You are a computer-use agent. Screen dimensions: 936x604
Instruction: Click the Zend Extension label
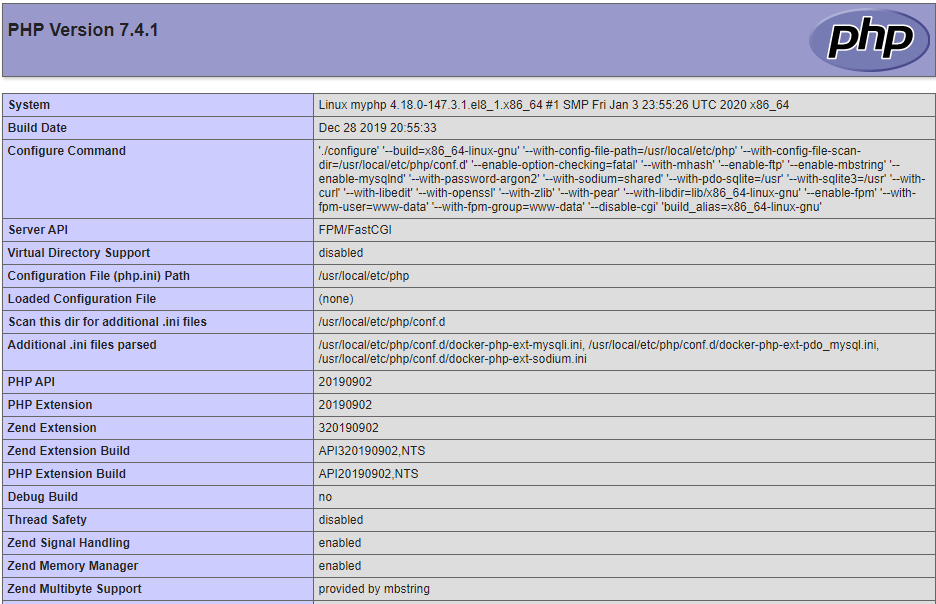coord(52,428)
